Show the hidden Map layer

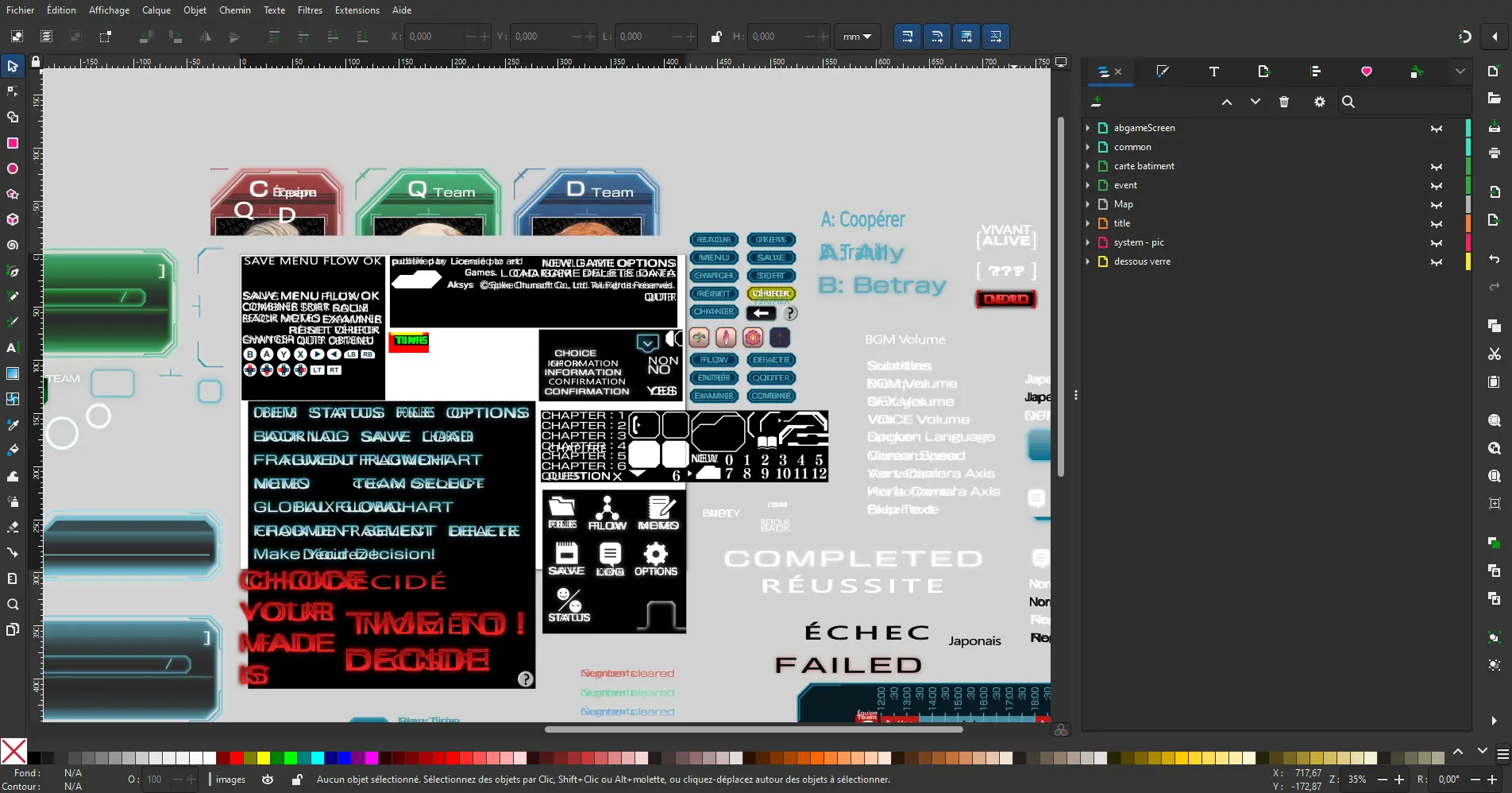pyautogui.click(x=1436, y=205)
